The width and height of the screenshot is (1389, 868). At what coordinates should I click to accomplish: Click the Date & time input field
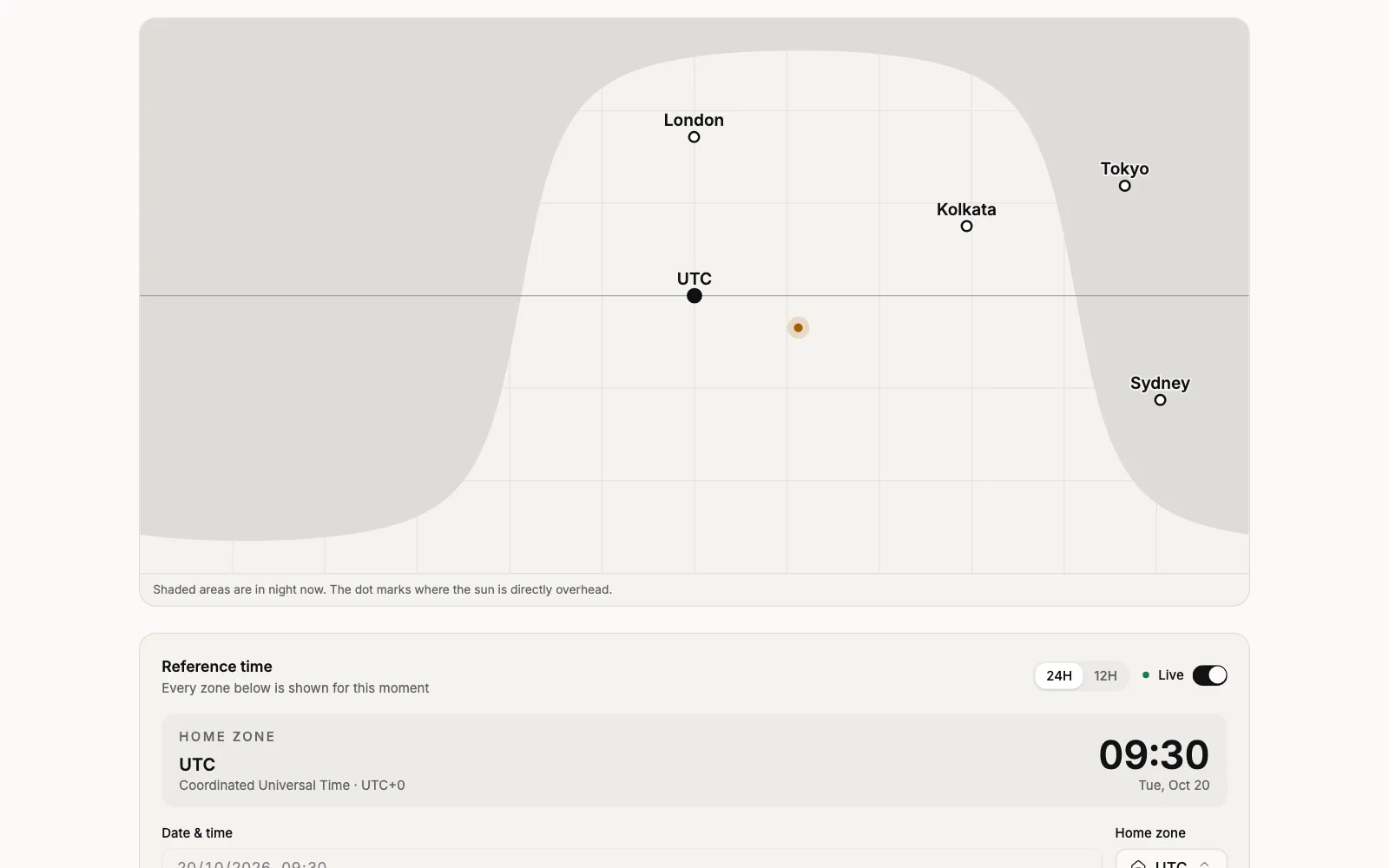[x=631, y=859]
